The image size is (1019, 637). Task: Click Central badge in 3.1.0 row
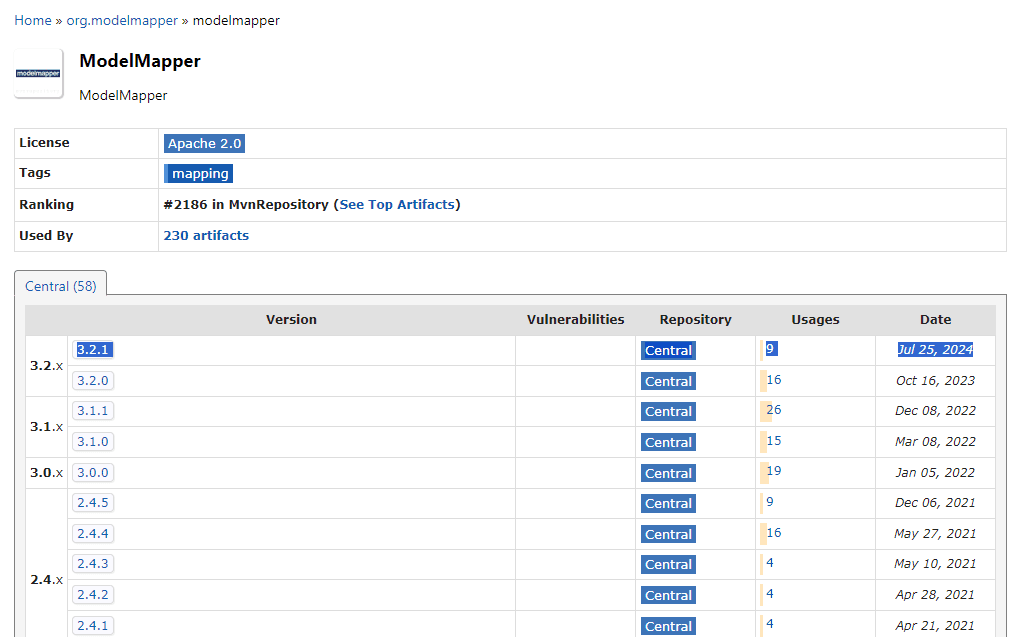668,443
